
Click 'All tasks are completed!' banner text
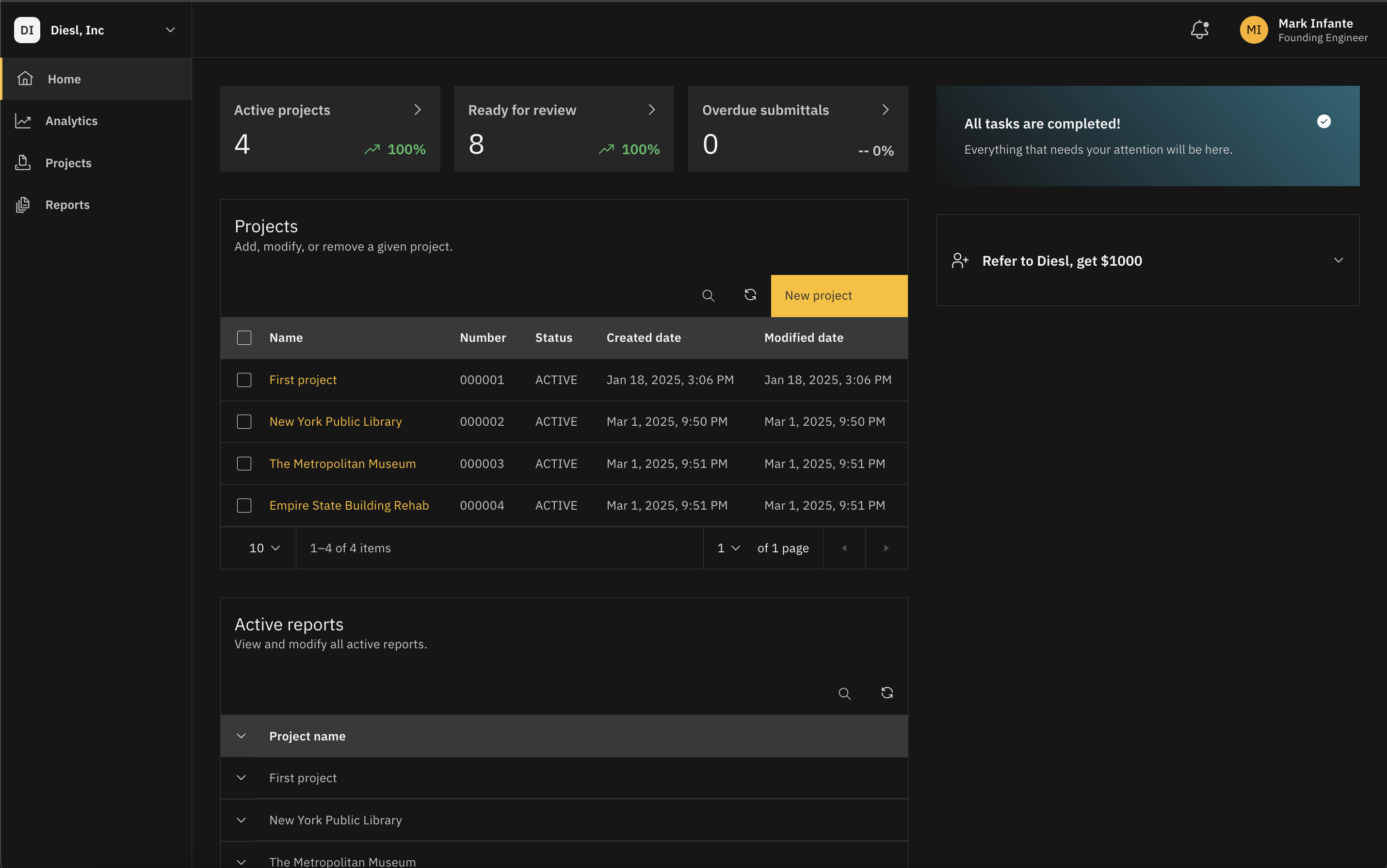(1042, 124)
